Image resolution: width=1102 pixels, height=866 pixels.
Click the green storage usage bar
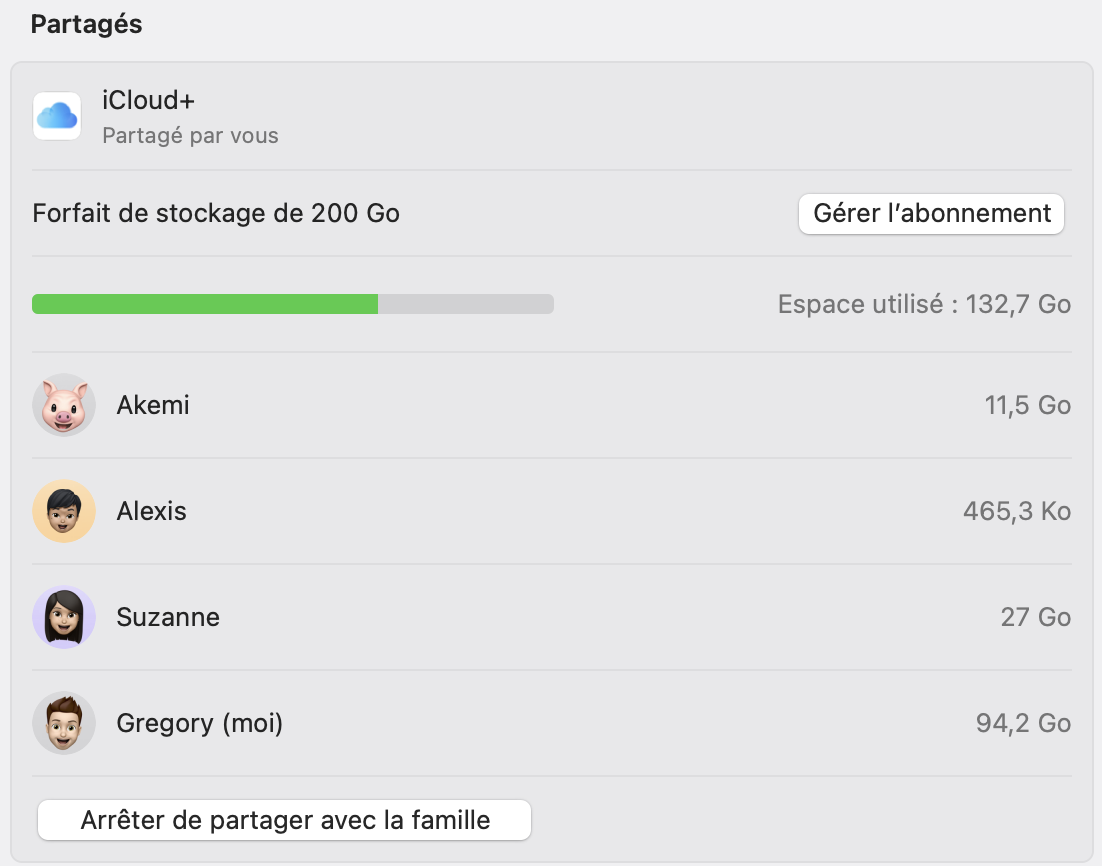205,304
